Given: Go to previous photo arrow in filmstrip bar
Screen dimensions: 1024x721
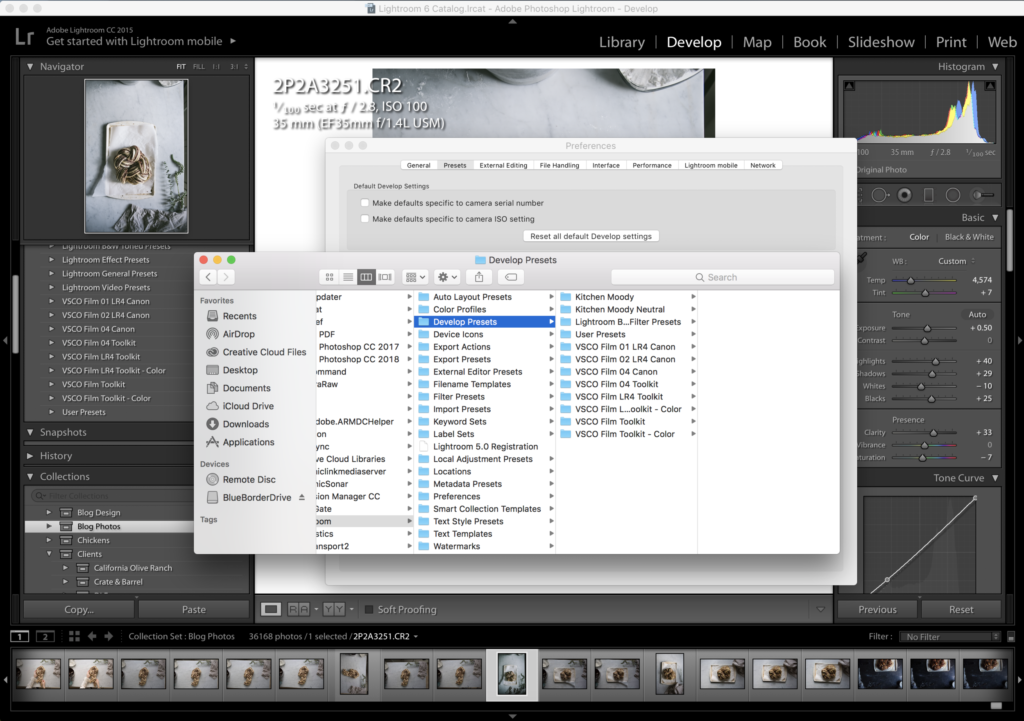Looking at the screenshot, I should point(92,636).
